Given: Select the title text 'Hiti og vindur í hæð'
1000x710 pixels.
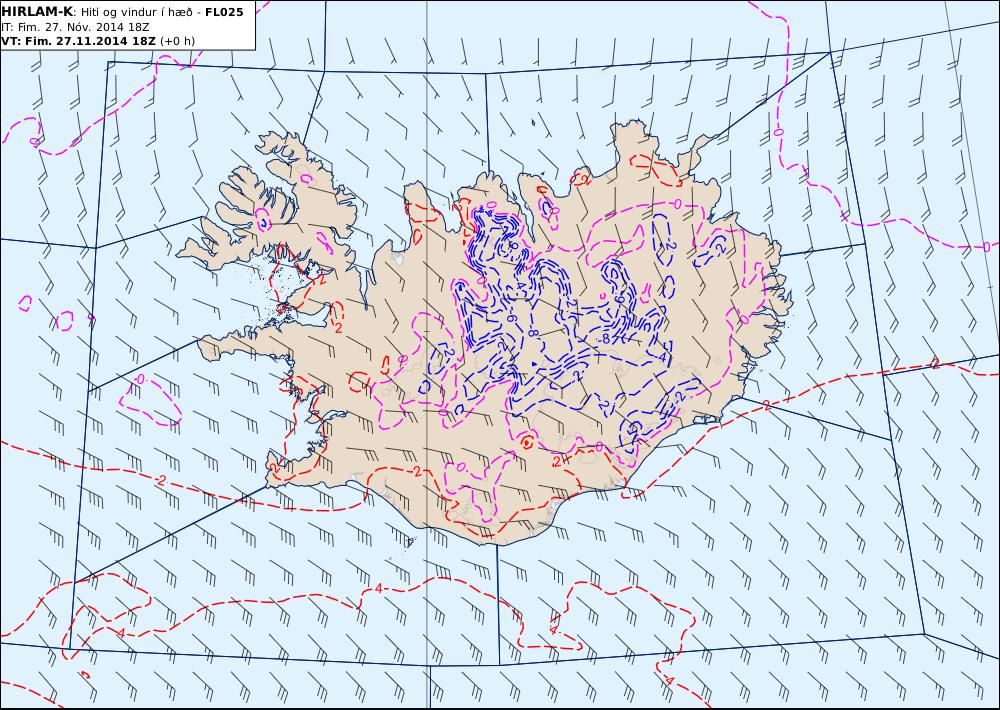Looking at the screenshot, I should coord(138,12).
